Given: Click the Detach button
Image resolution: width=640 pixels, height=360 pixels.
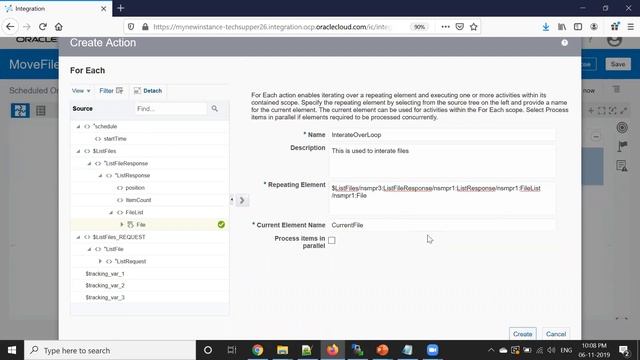Looking at the screenshot, I should pos(148,91).
